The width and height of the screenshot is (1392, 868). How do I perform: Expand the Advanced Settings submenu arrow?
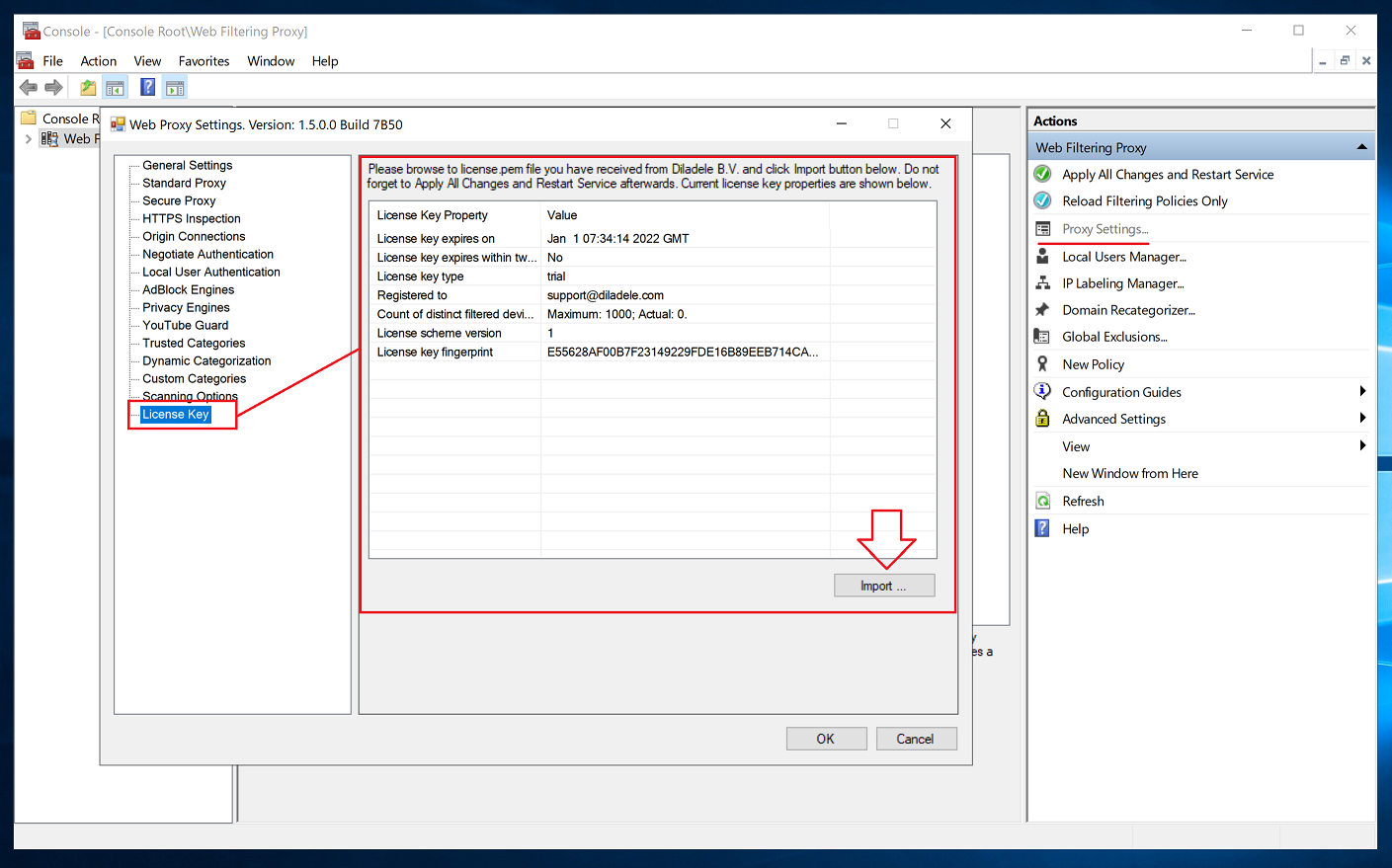(1362, 419)
